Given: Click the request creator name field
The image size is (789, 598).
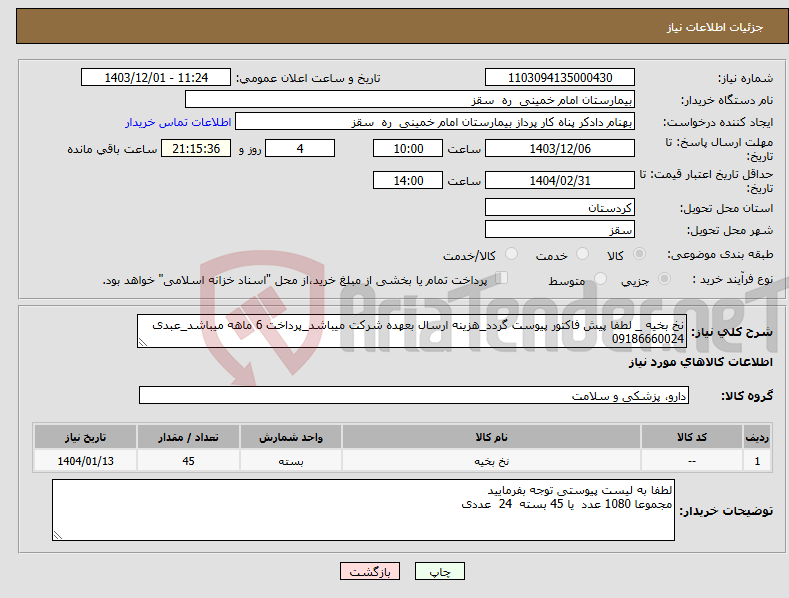Looking at the screenshot, I should (435, 122).
